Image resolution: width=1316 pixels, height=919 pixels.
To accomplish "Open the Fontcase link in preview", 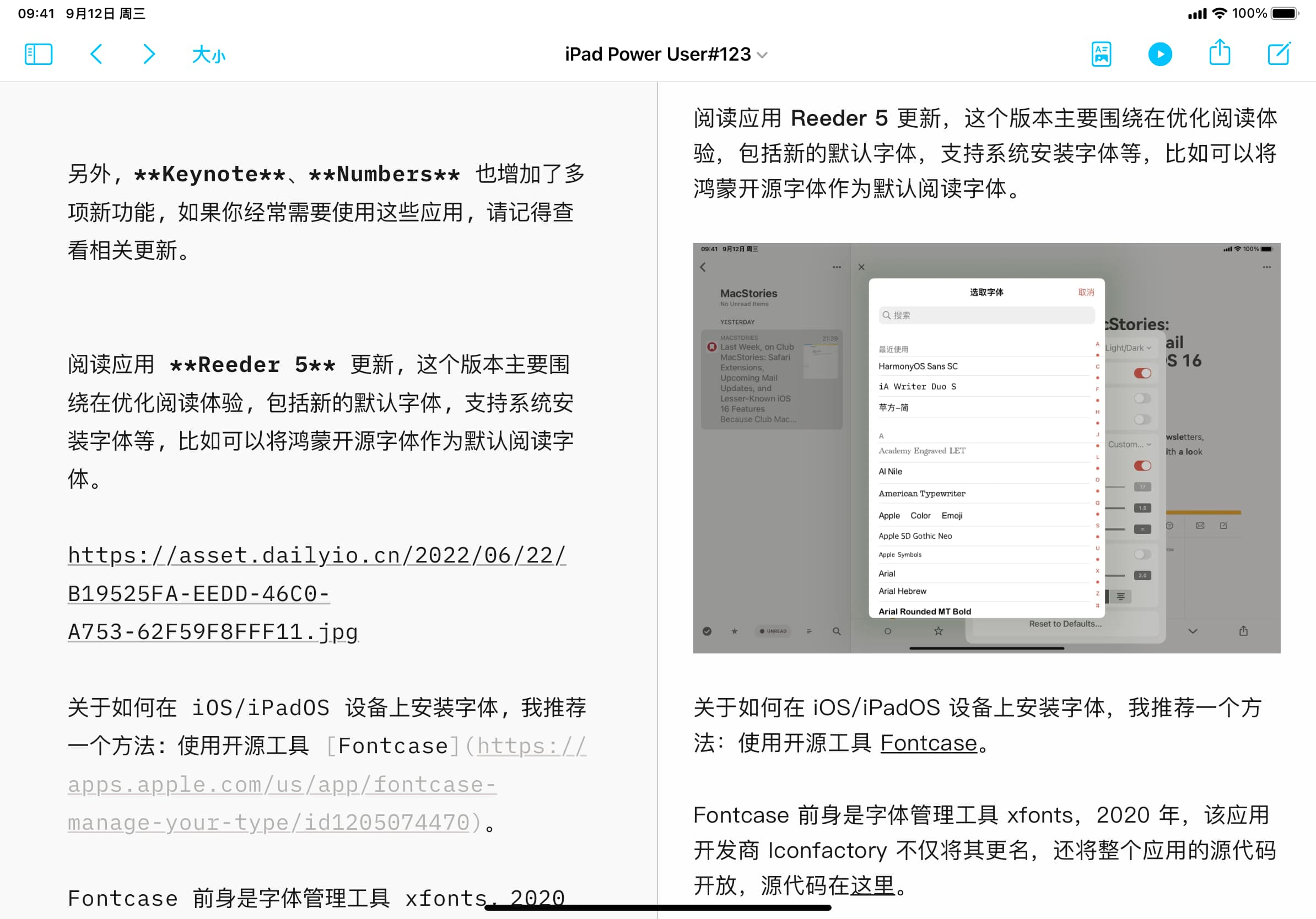I will click(929, 743).
